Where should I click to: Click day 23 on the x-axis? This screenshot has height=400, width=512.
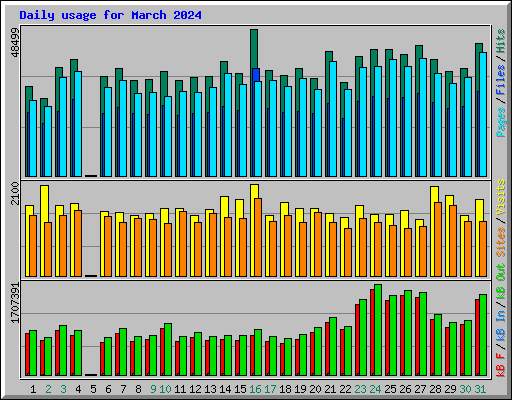pyautogui.click(x=360, y=389)
